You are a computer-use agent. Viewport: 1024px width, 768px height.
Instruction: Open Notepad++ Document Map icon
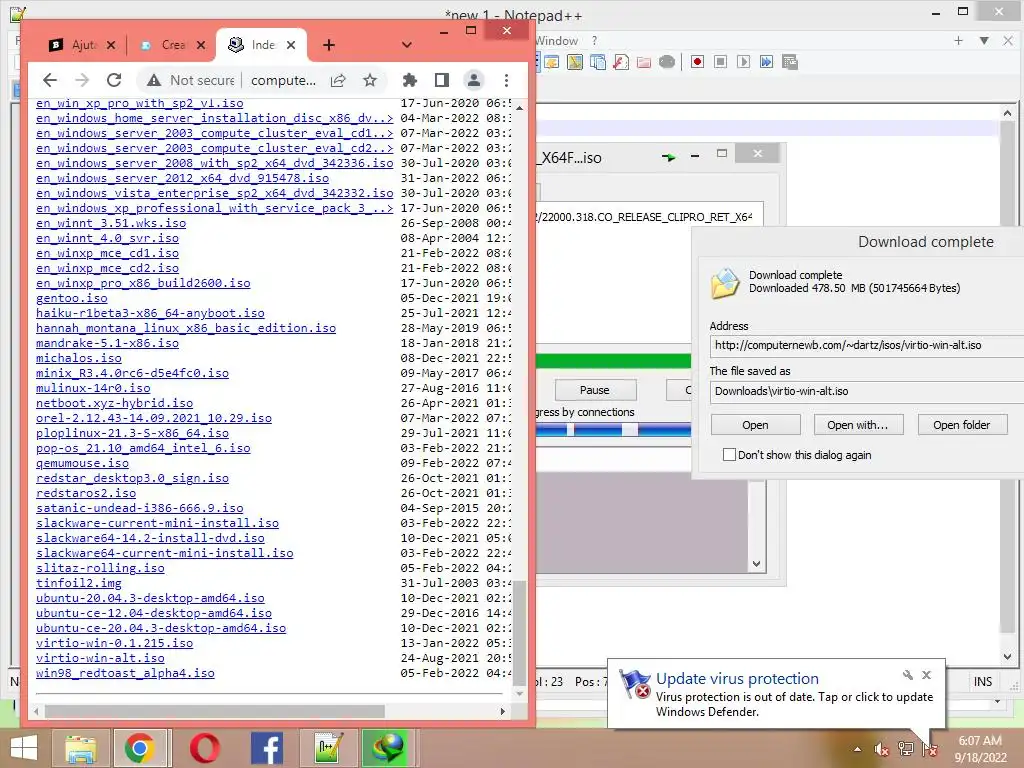(x=575, y=62)
